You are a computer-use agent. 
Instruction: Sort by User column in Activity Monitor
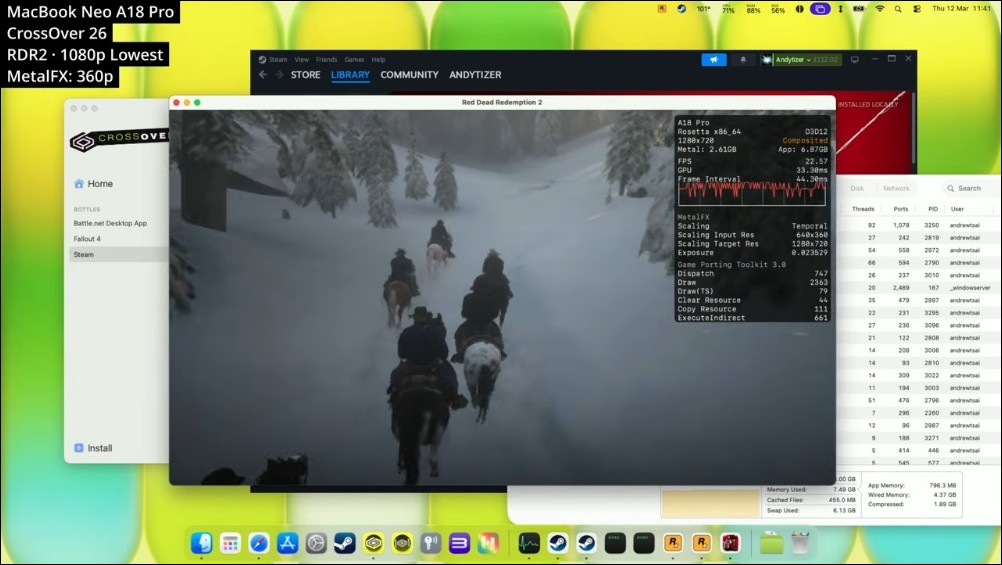pyautogui.click(x=957, y=209)
